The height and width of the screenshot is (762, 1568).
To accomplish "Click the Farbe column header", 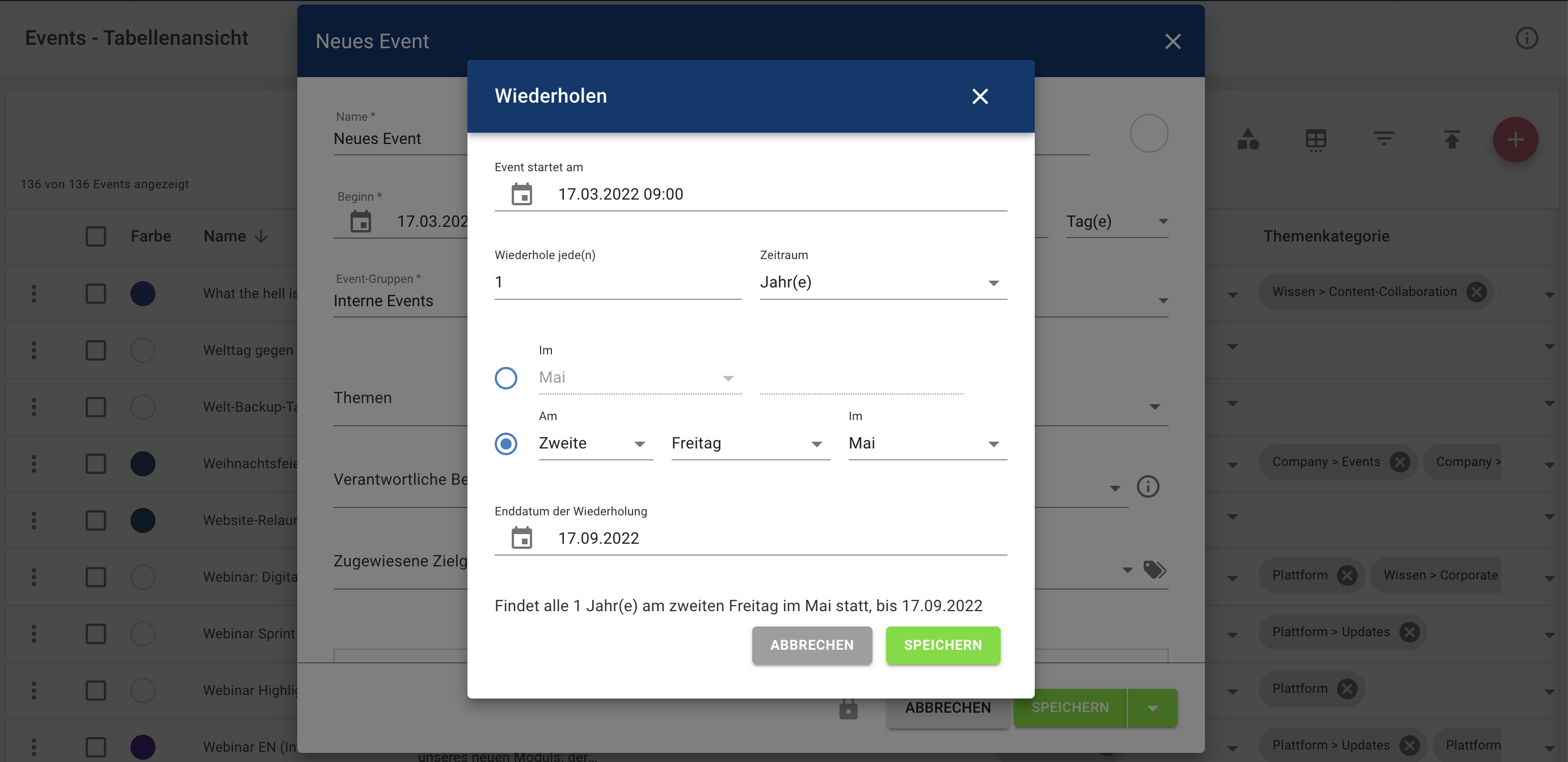I will (x=151, y=236).
